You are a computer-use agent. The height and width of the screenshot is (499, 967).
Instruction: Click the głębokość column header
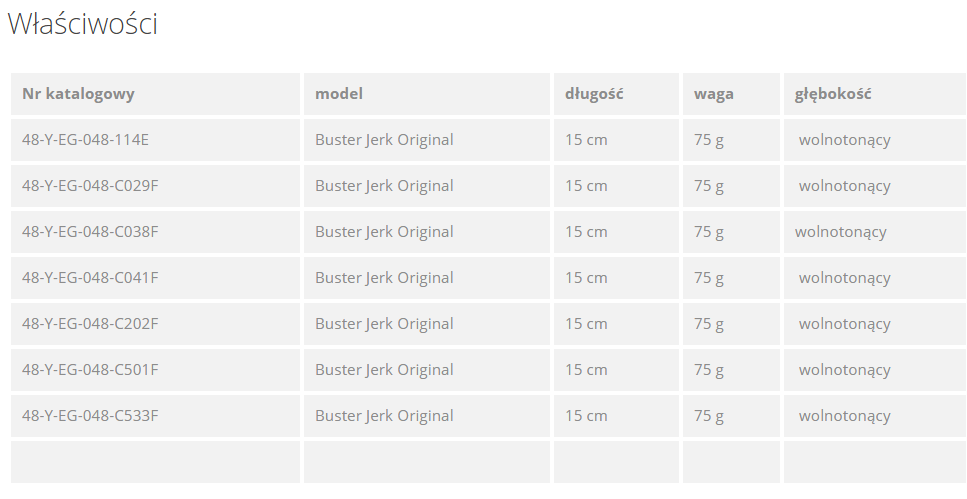click(x=833, y=94)
